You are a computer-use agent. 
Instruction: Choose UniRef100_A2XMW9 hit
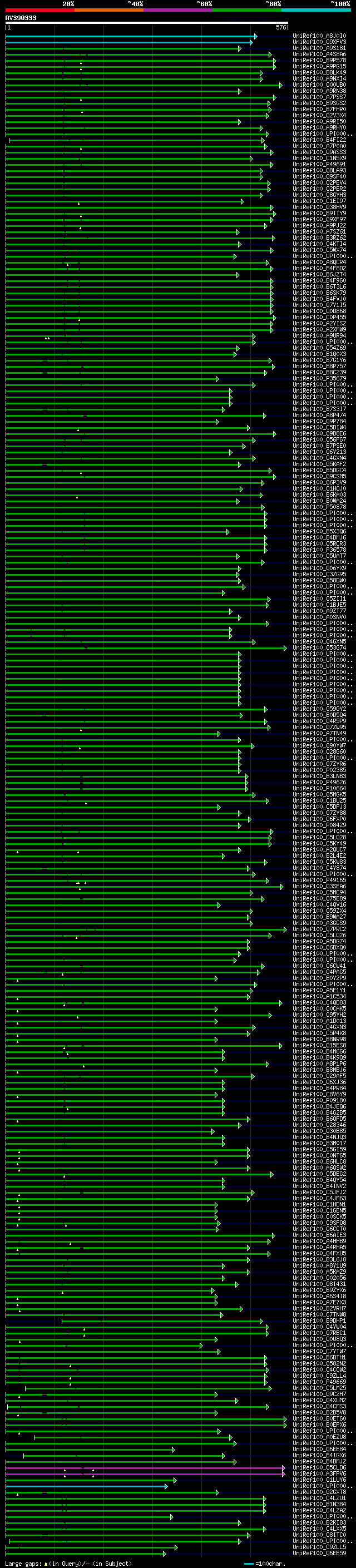pos(319,329)
